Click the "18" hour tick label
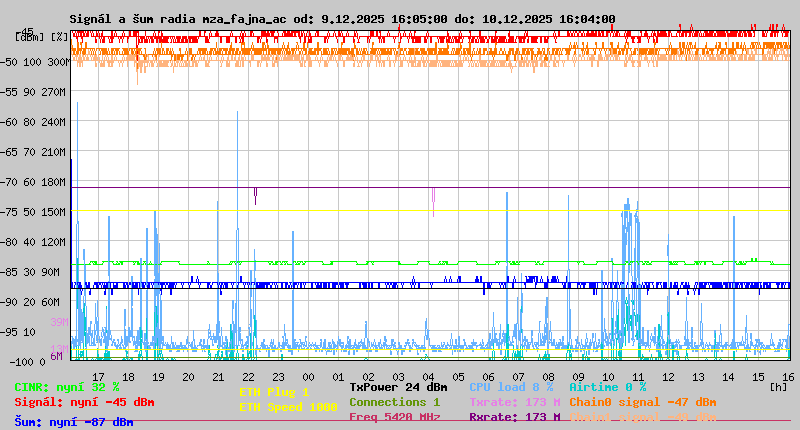The width and height of the screenshot is (800, 430). [x=128, y=377]
